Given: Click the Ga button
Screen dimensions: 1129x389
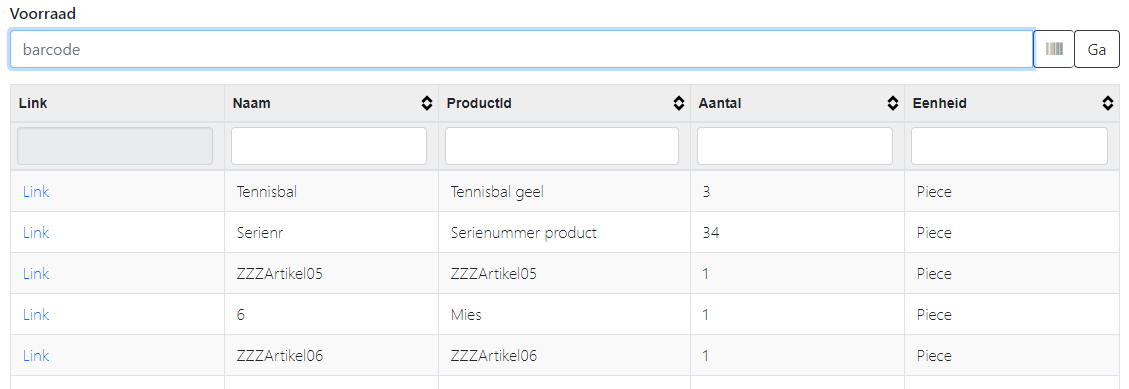Looking at the screenshot, I should point(1097,49).
